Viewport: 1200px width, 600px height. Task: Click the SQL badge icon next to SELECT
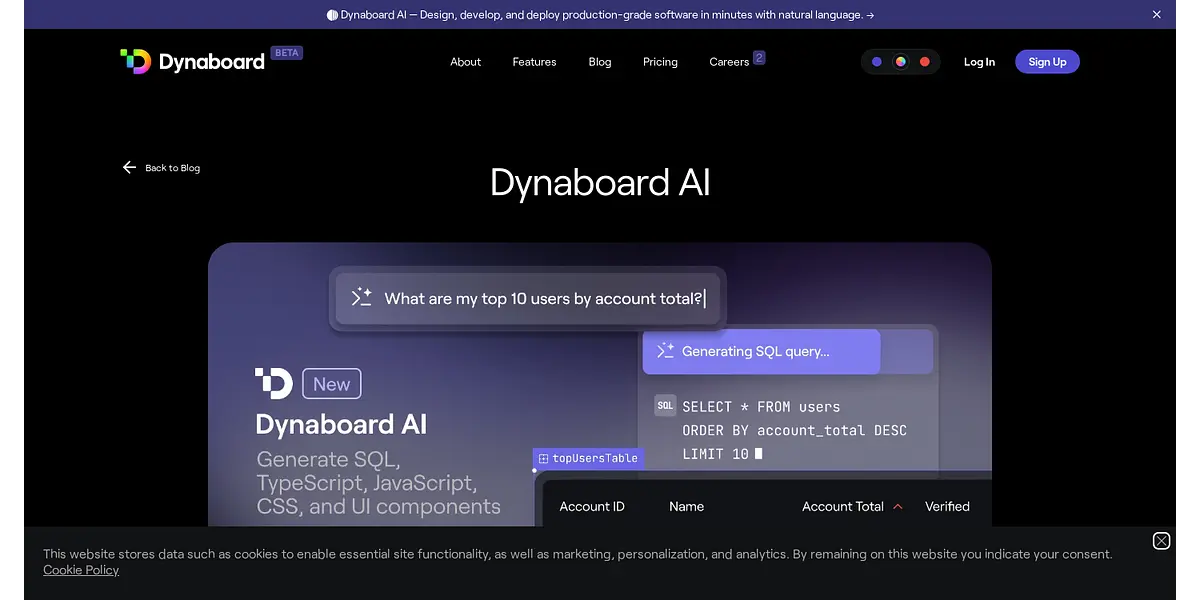pyautogui.click(x=665, y=405)
